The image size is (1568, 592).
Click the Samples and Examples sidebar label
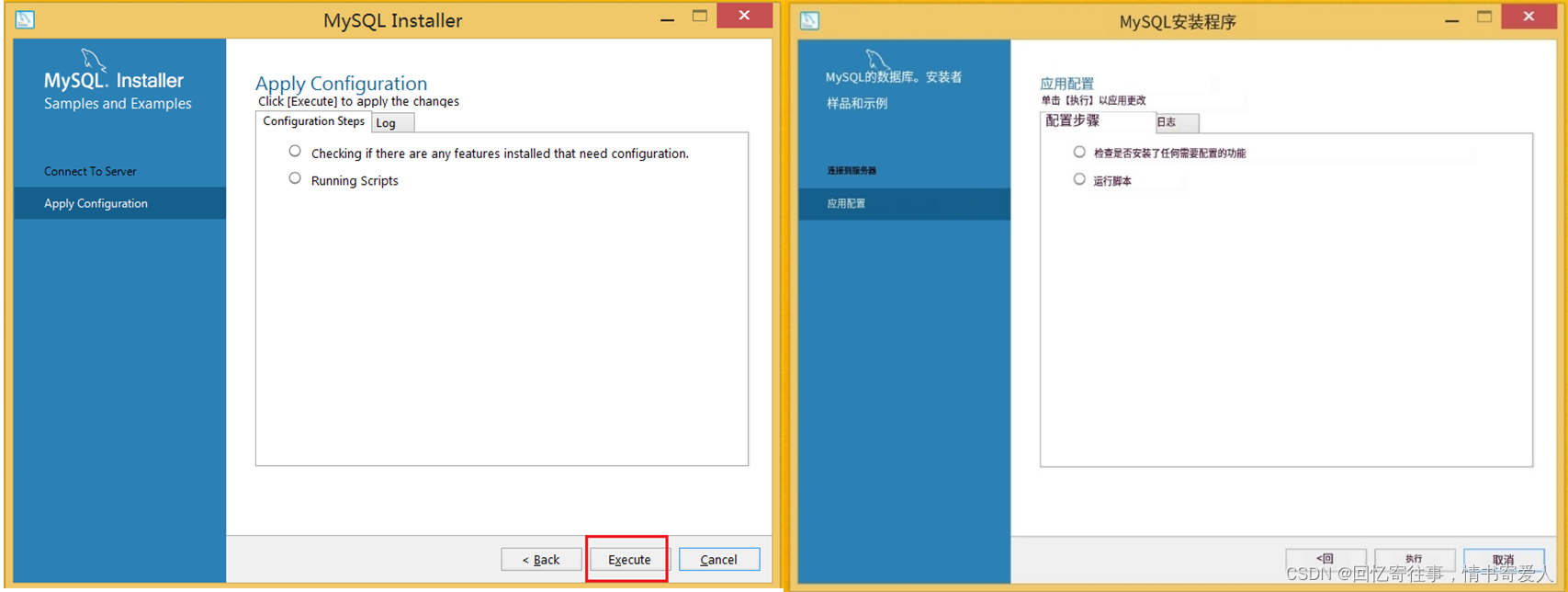point(118,104)
